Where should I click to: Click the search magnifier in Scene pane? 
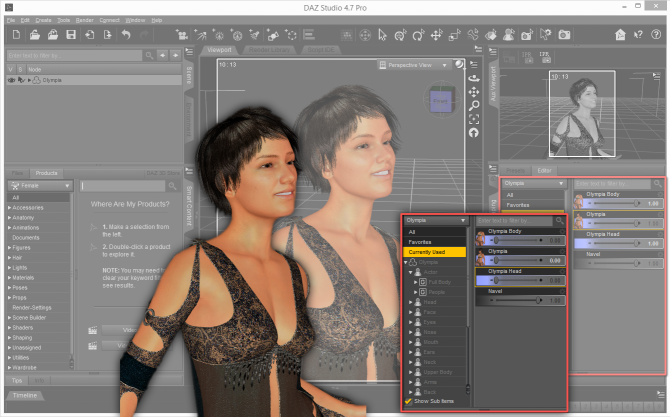149,55
